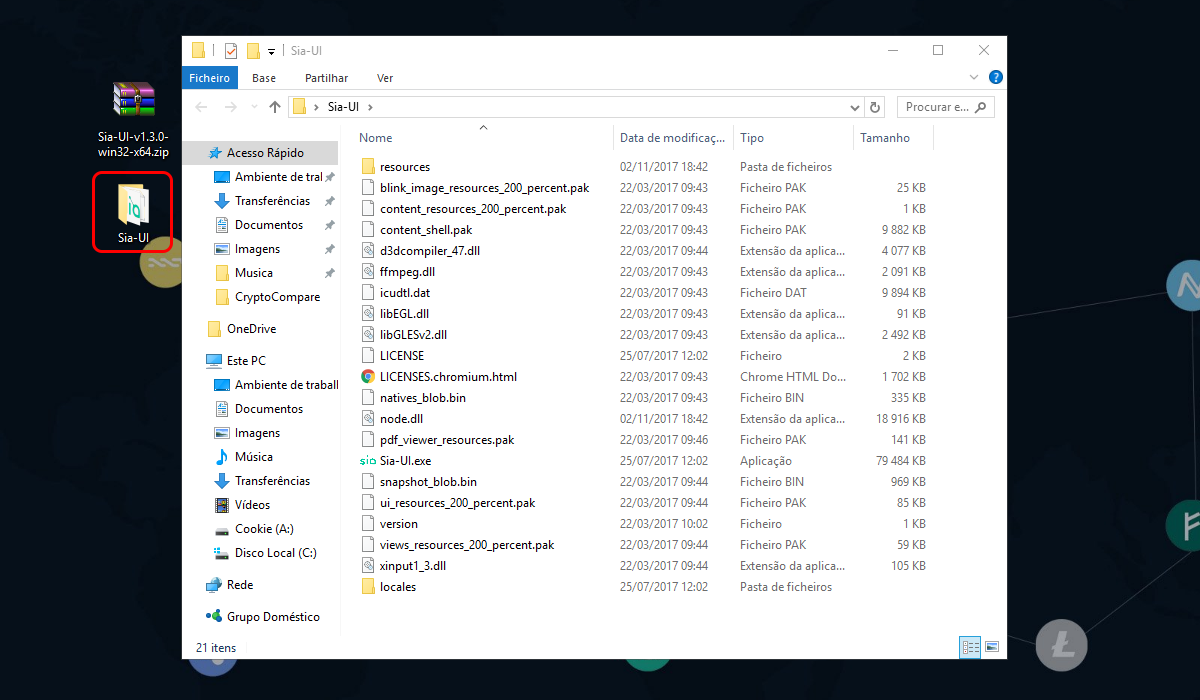Click the New folder icon in title bar
This screenshot has width=1200, height=700.
(253, 50)
